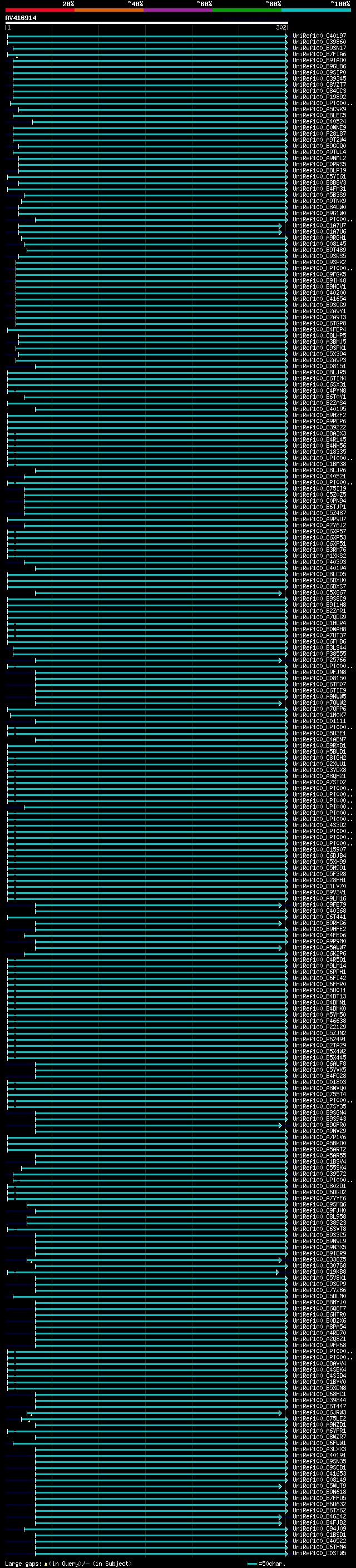The image size is (356, 1568).
Task: Select hit label UniRef100_Q08149
Action: [x=319, y=1480]
